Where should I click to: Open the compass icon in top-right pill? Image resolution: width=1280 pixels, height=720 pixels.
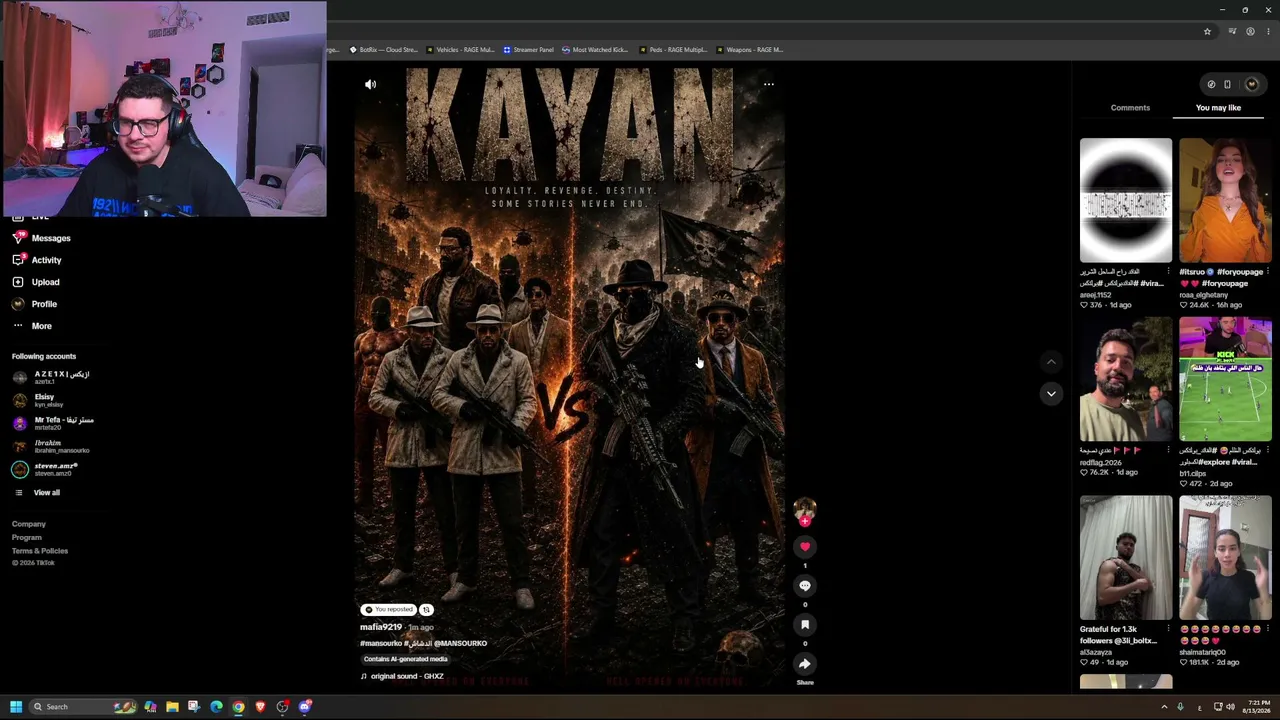(x=1211, y=84)
